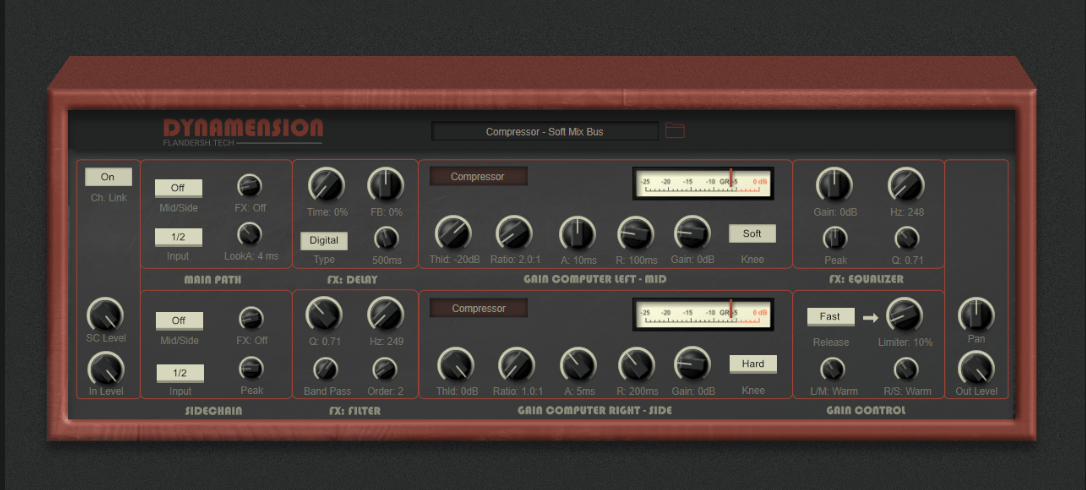Click the Equalizer Gain: 0dB knob
1086x490 pixels.
[835, 185]
